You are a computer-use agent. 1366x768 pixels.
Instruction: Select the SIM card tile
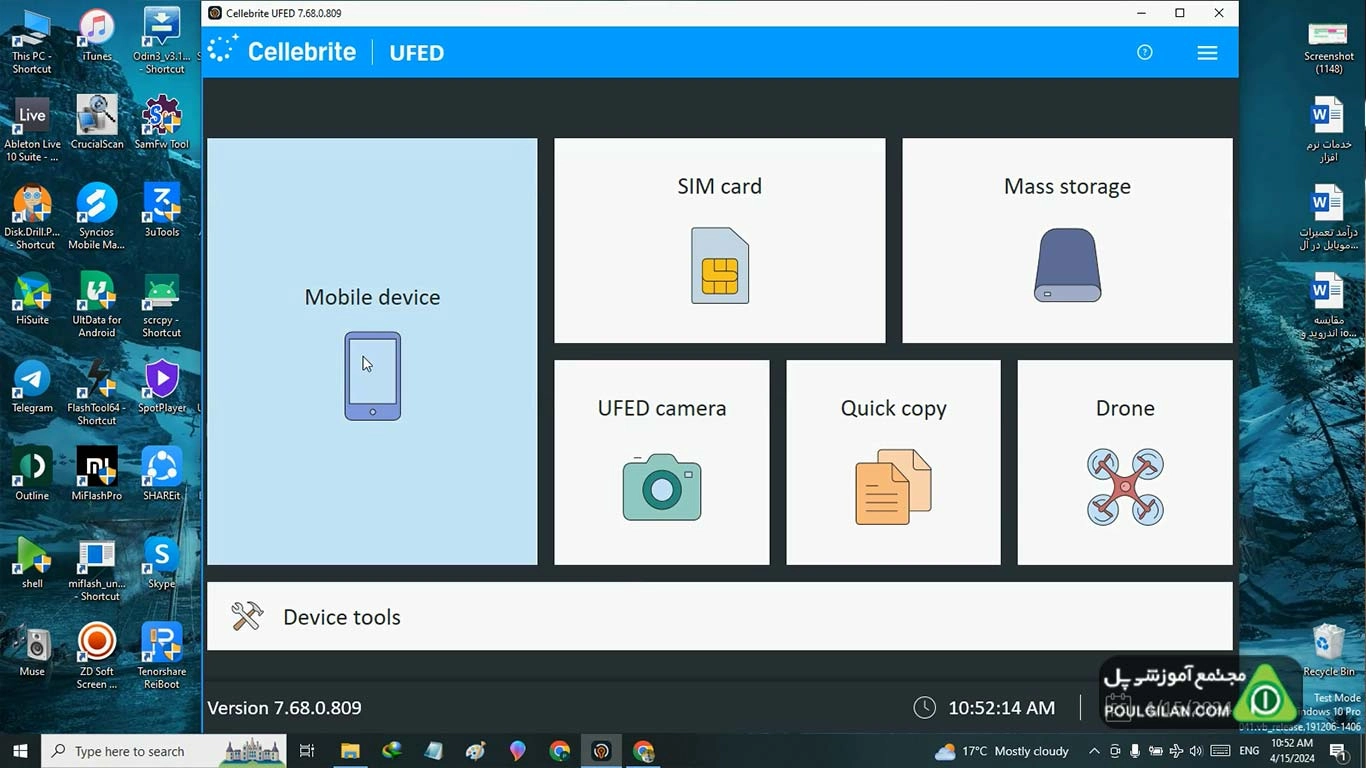pyautogui.click(x=720, y=240)
